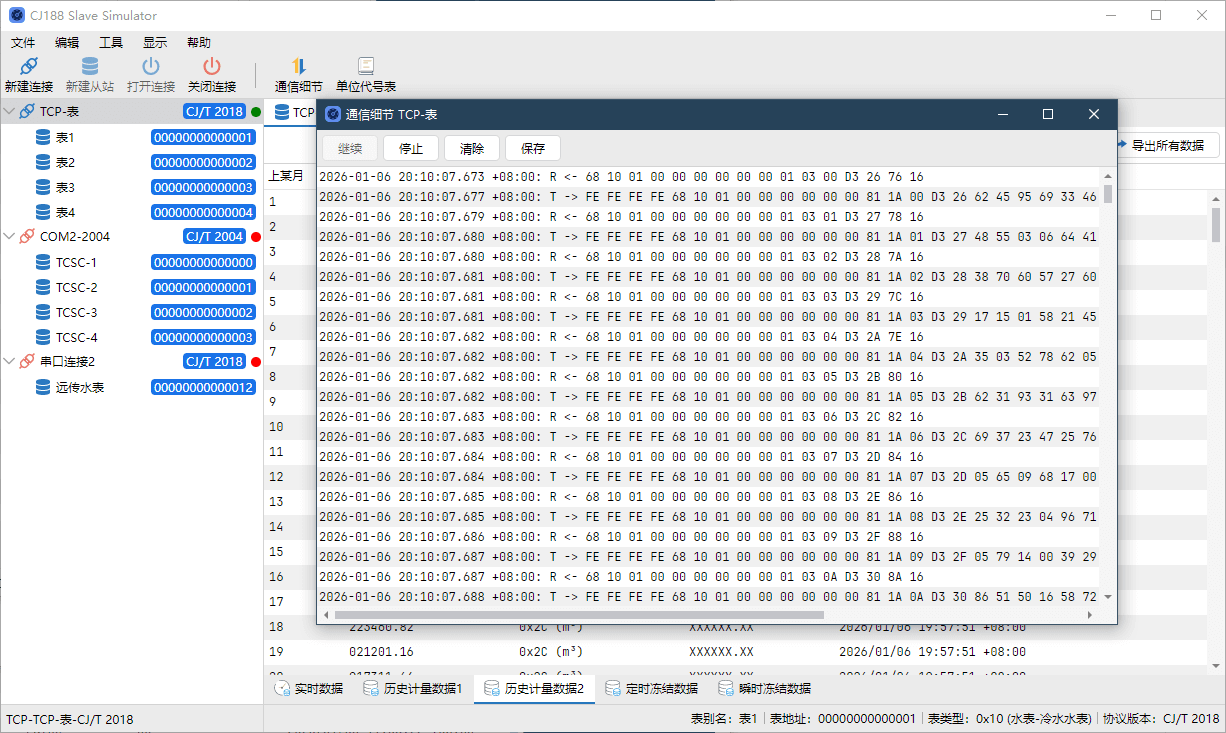This screenshot has height=733, width=1226.
Task: Select the 表3 slave in the tree
Action: [x=65, y=187]
